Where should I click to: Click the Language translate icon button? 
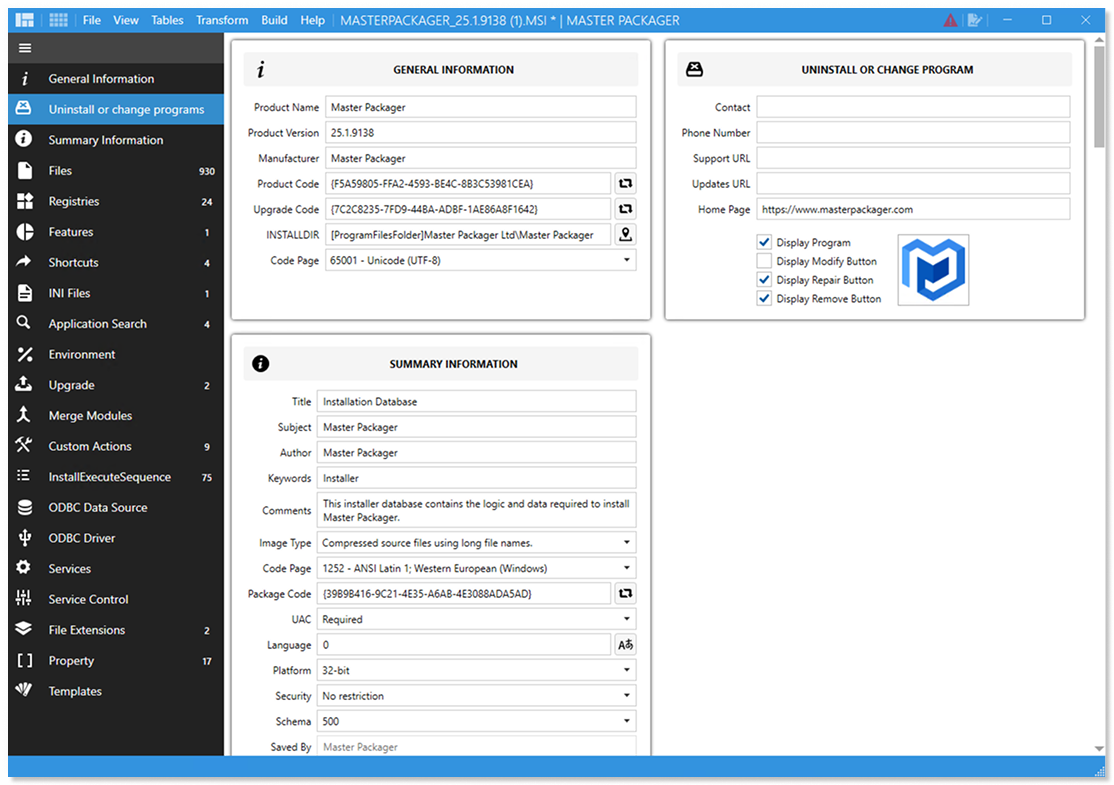(625, 645)
